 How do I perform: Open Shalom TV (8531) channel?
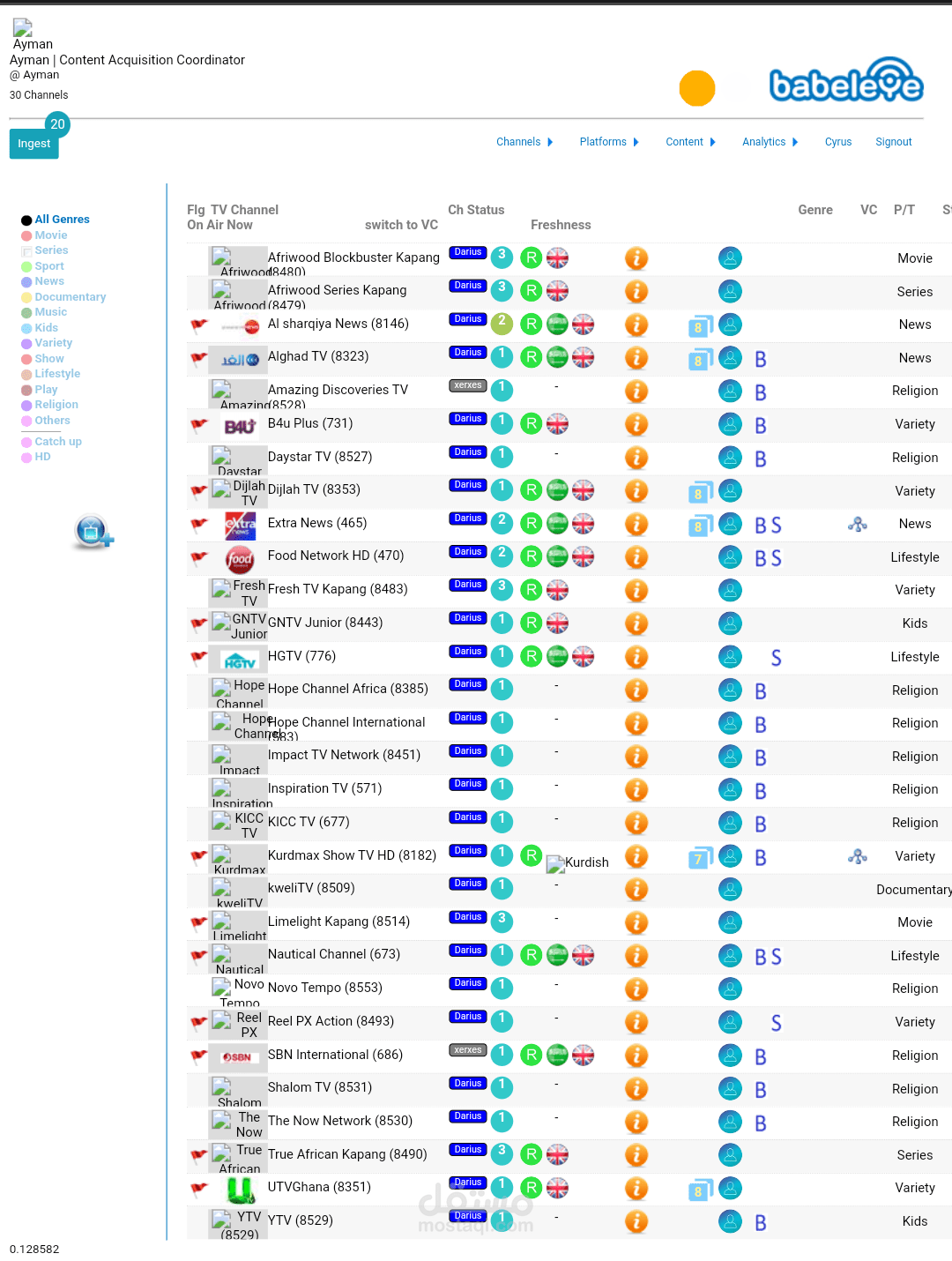[x=320, y=1087]
